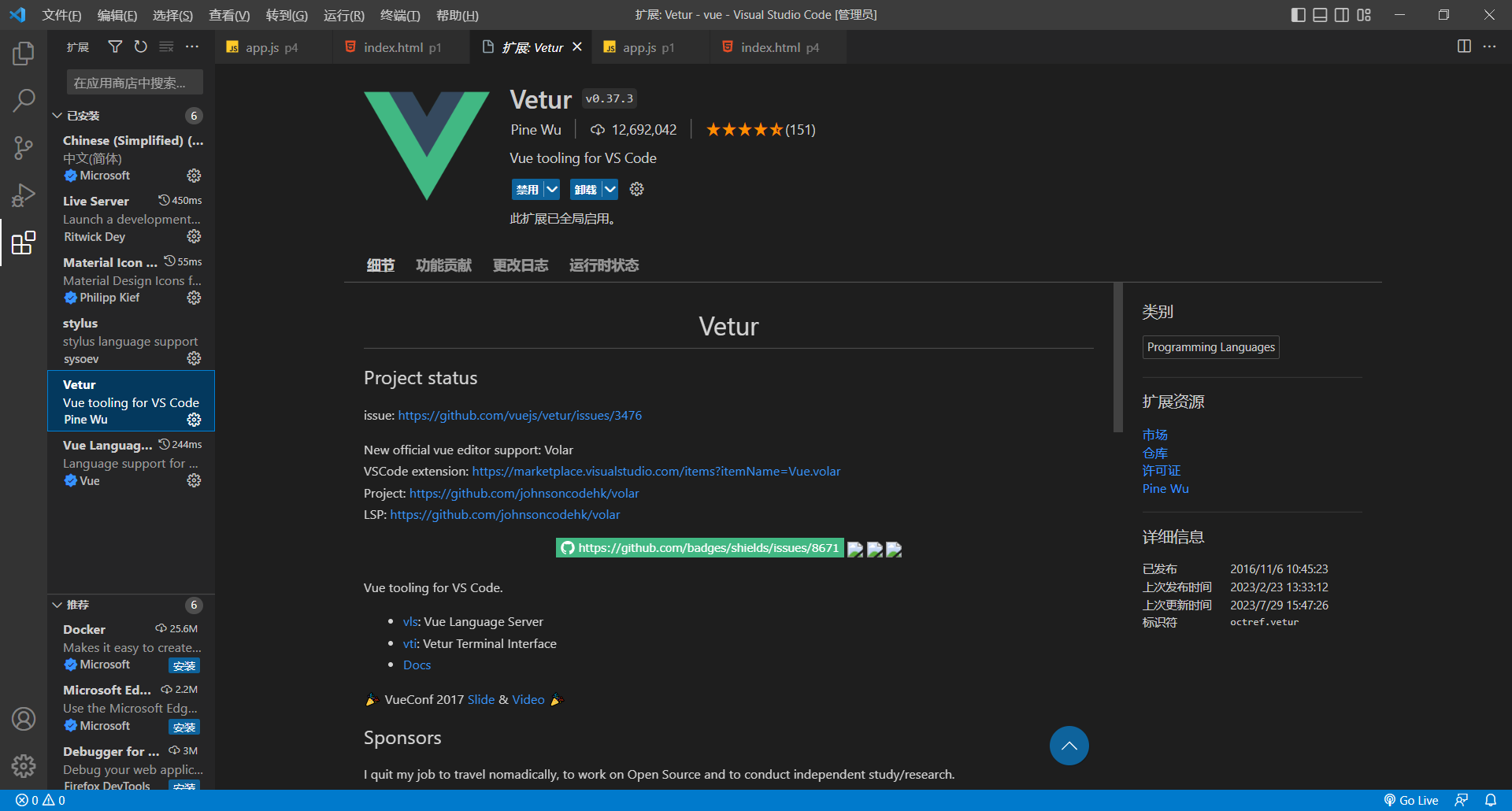The image size is (1512, 811).
Task: Open manage gear for stylus extension
Action: (194, 358)
